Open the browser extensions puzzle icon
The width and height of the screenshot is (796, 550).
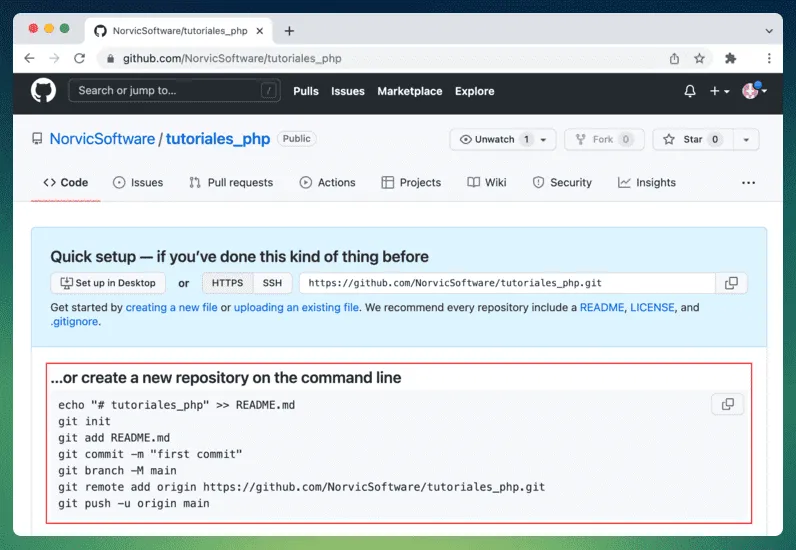point(731,58)
